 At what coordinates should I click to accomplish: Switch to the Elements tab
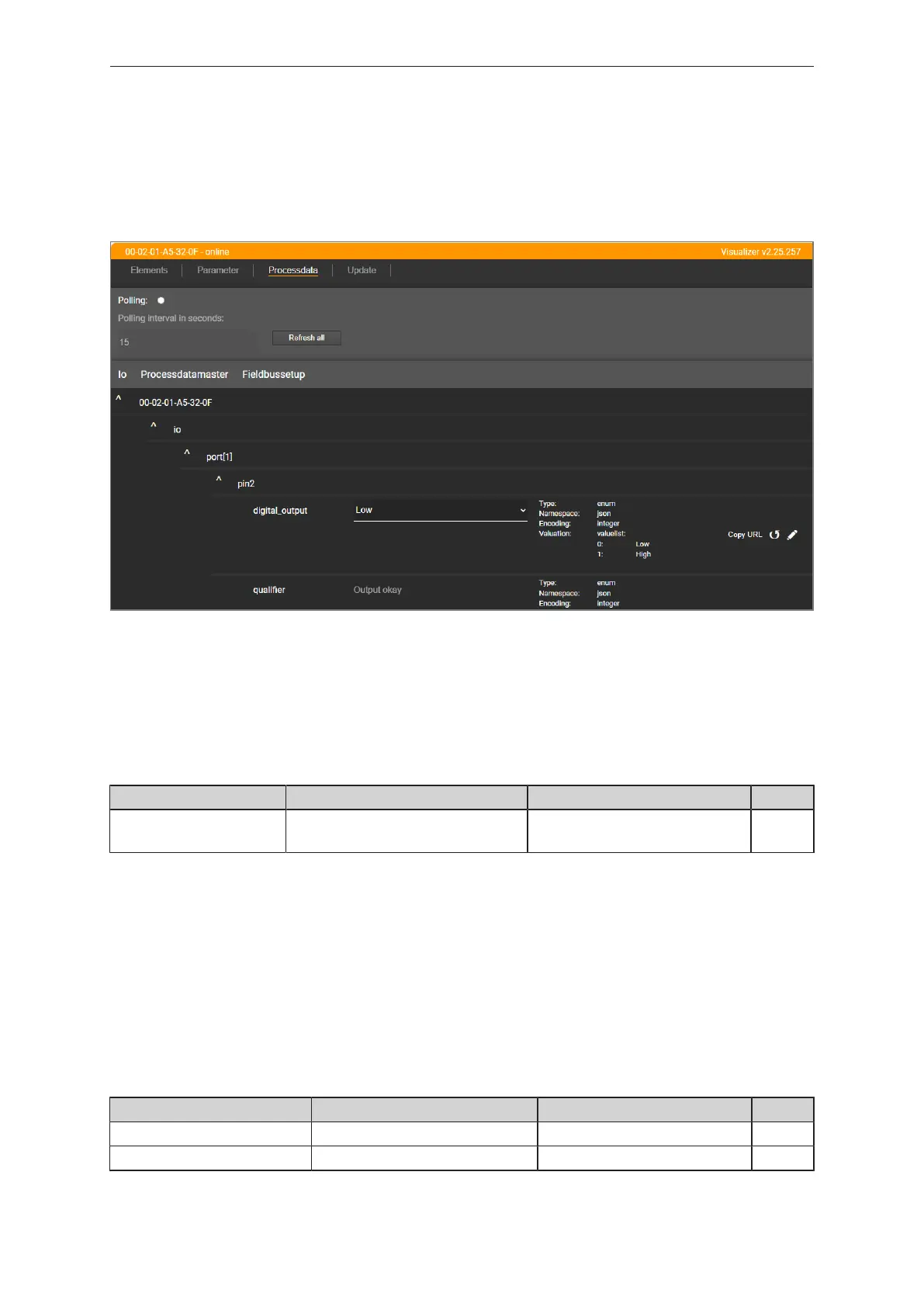pos(149,270)
